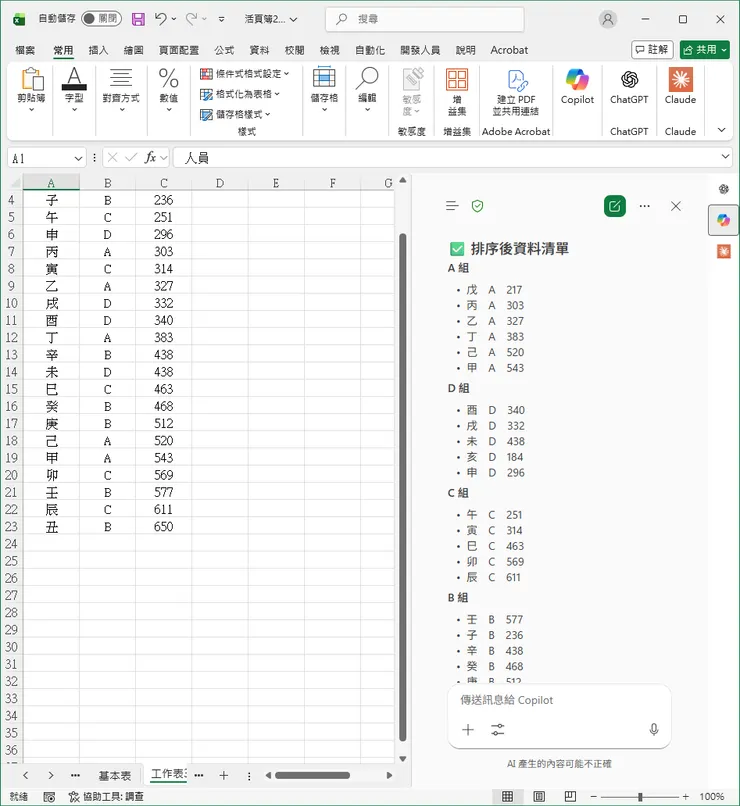The height and width of the screenshot is (806, 740).
Task: Click the insert function fx icon
Action: coord(150,158)
